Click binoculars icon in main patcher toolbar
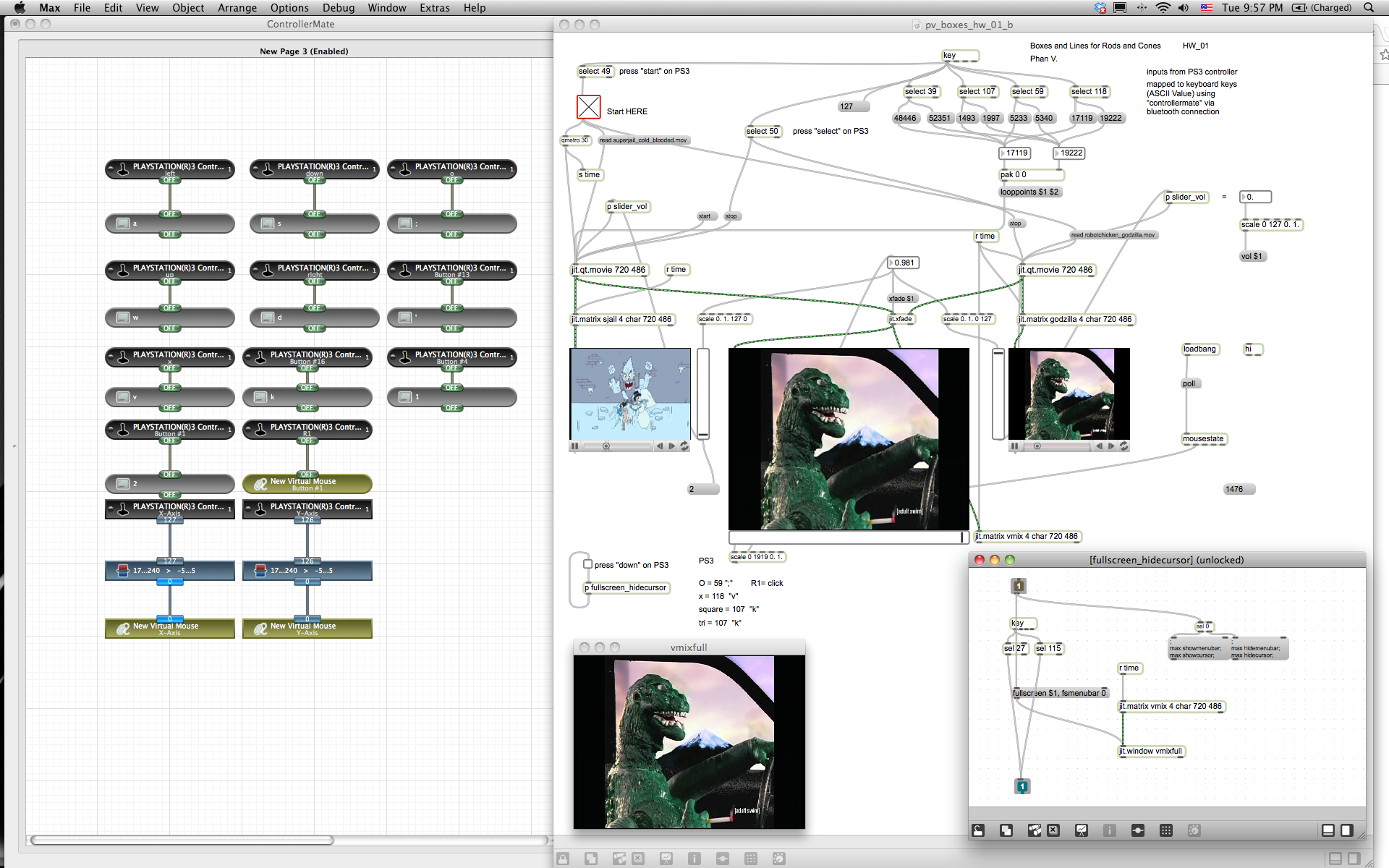This screenshot has width=1389, height=868. (619, 859)
